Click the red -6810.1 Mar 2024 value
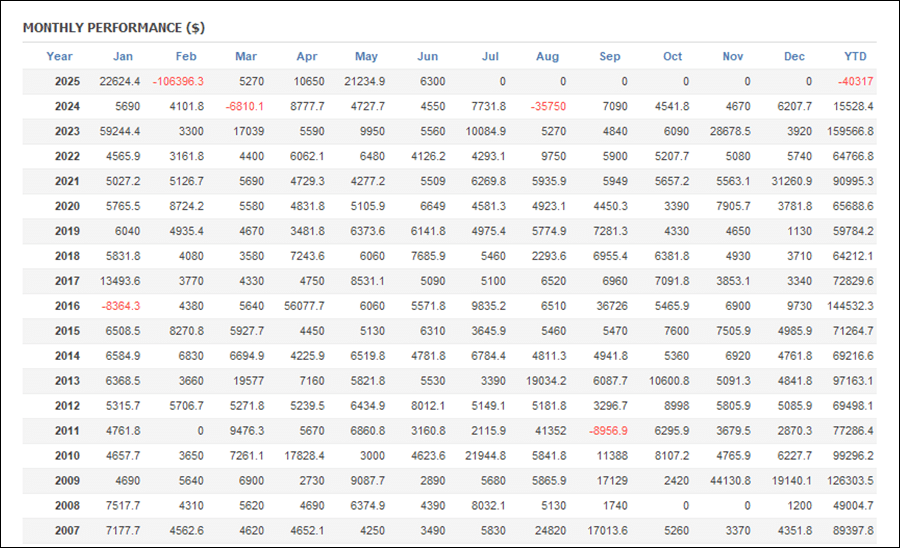 [245, 106]
